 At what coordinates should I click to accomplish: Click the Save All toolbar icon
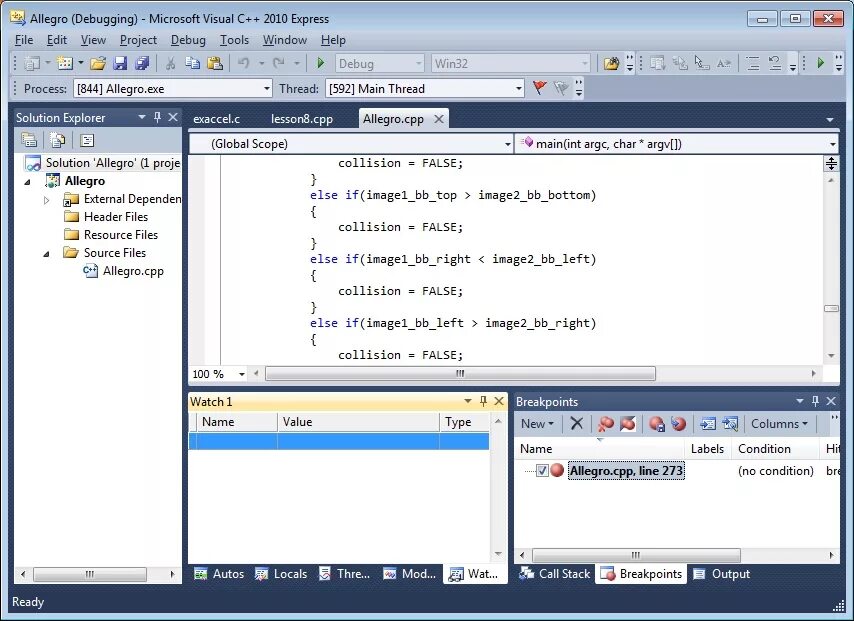142,64
